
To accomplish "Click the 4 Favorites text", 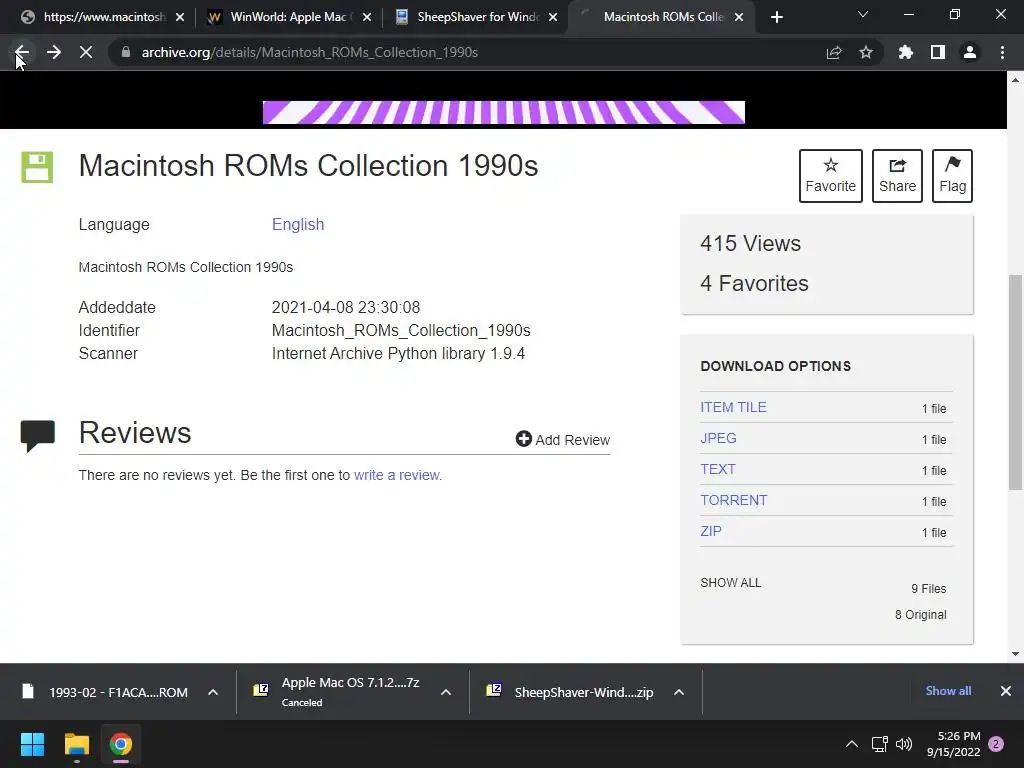I will coord(754,283).
